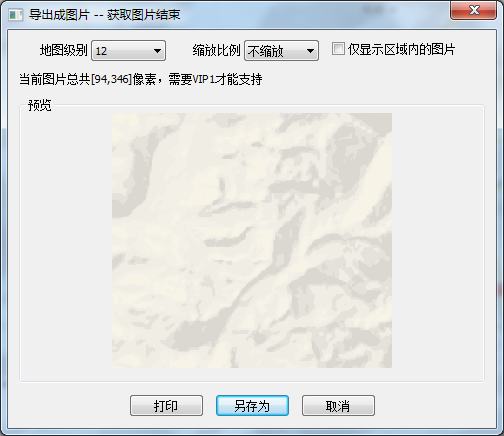Click the app icon in title bar
This screenshot has width=504, height=436.
point(15,15)
